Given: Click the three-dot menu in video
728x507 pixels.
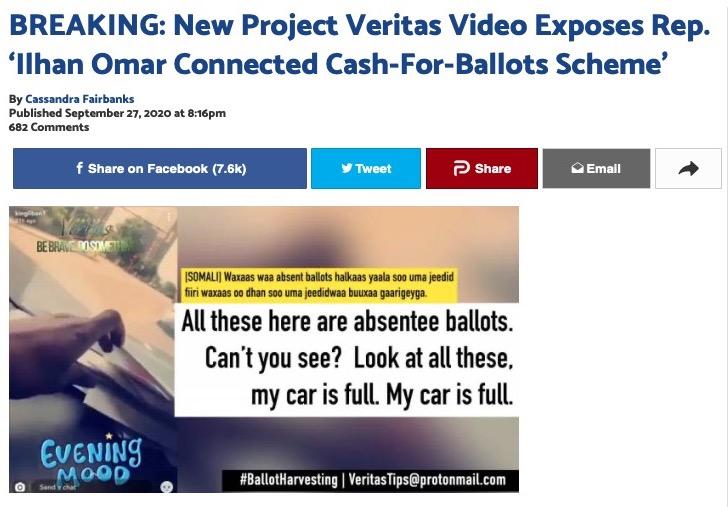Looking at the screenshot, I should click(169, 217).
